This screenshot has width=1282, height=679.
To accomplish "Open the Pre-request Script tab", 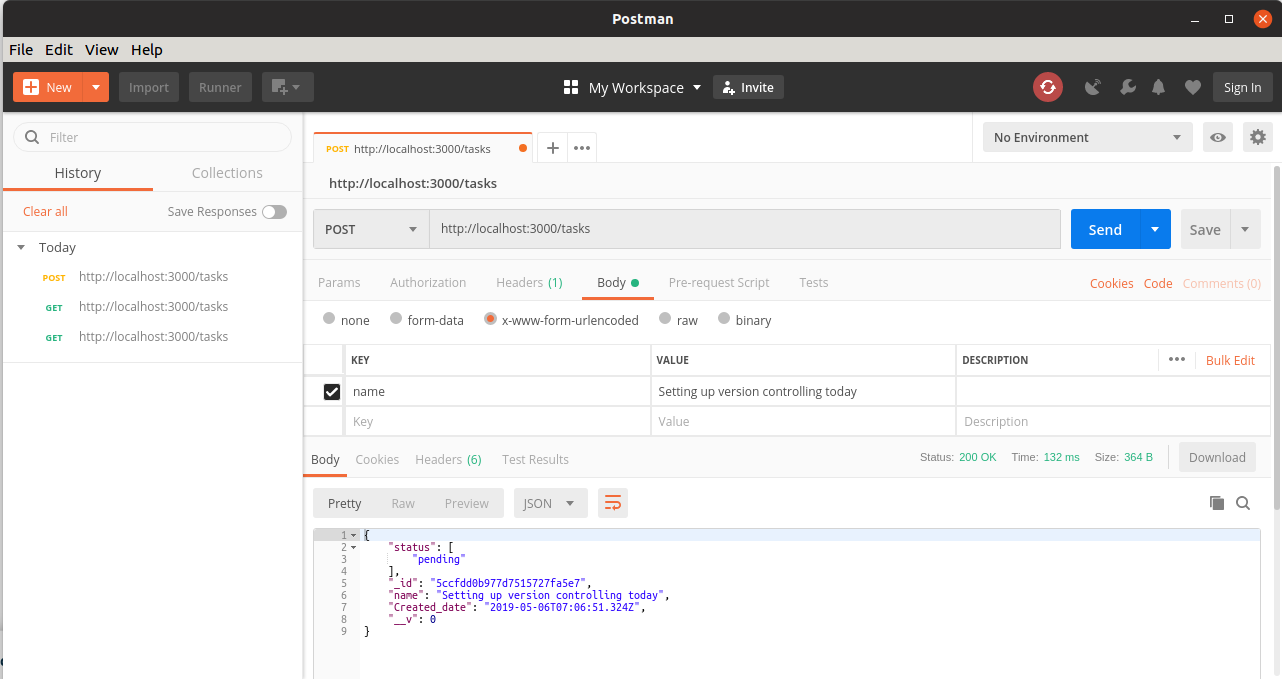I will (x=719, y=282).
